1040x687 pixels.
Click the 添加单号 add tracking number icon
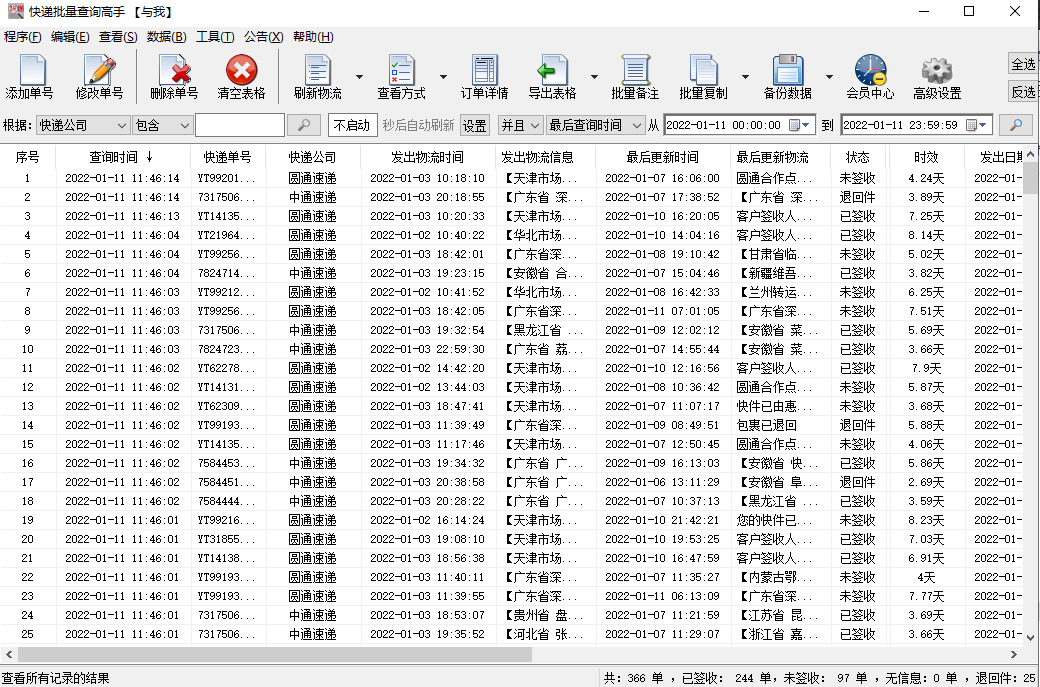30,72
